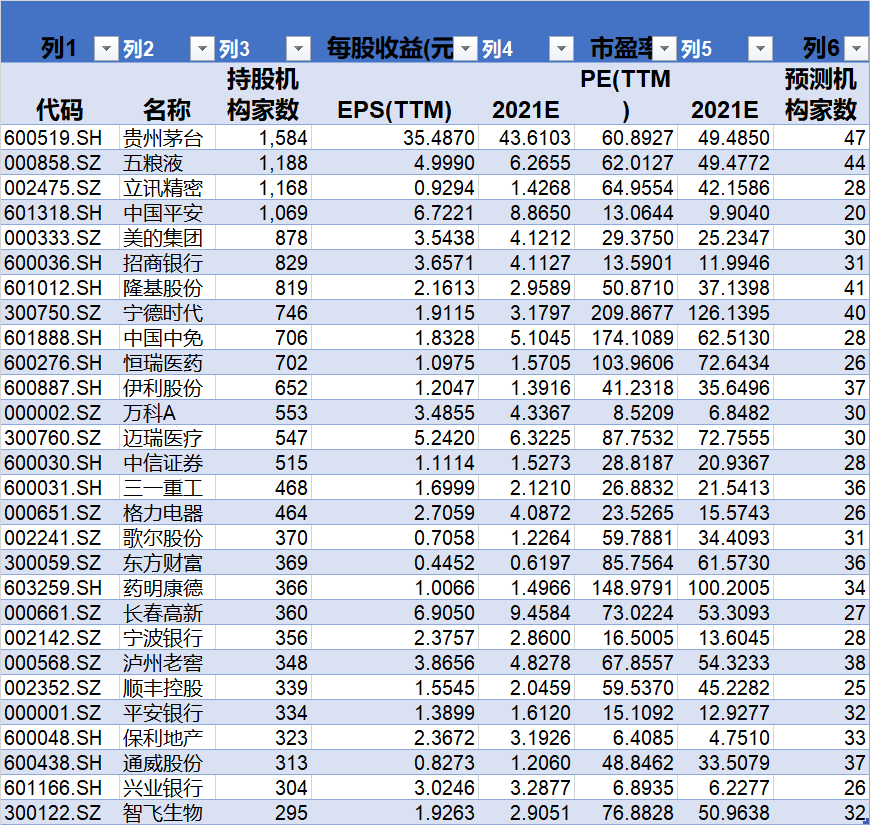
Task: Click the 伊利股份 name cell
Action: pos(167,388)
